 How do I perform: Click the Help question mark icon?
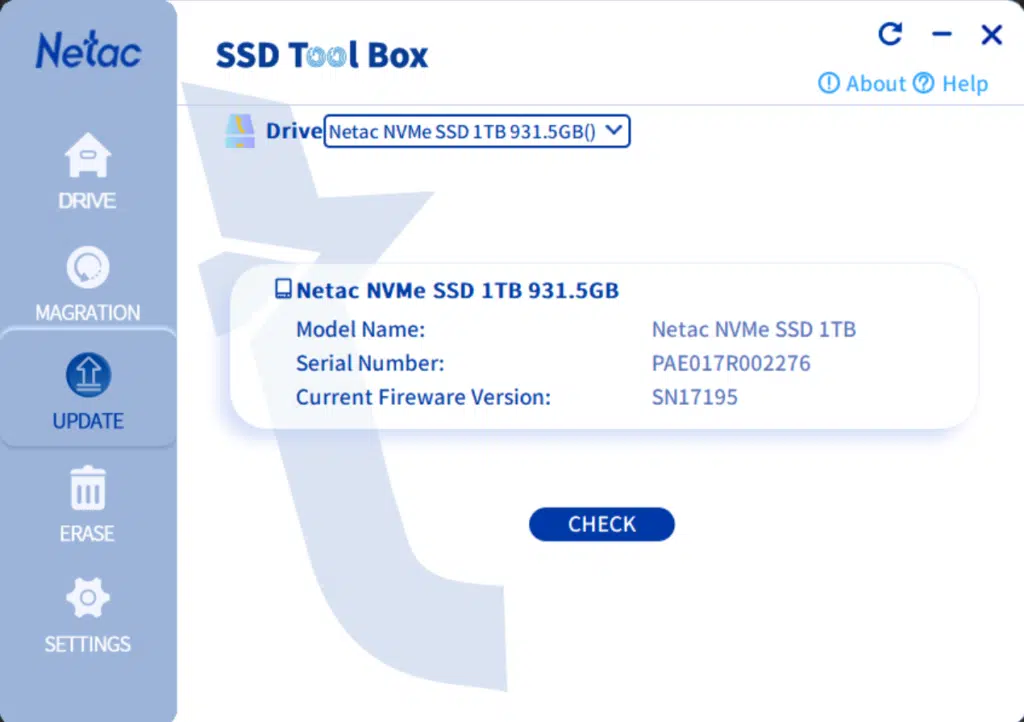[922, 84]
